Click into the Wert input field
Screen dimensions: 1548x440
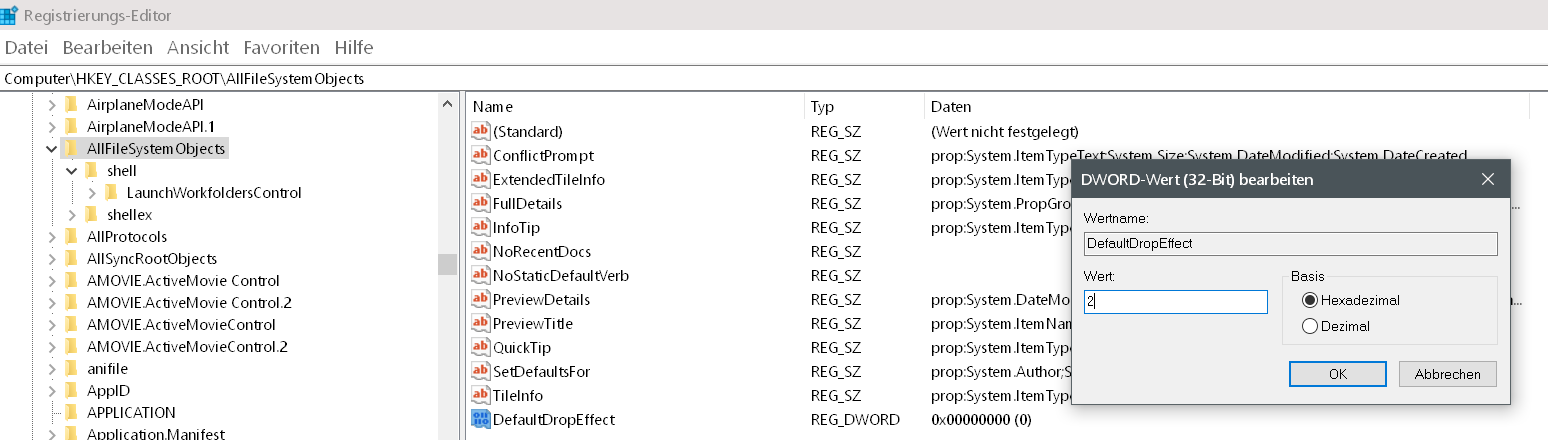coord(1175,301)
